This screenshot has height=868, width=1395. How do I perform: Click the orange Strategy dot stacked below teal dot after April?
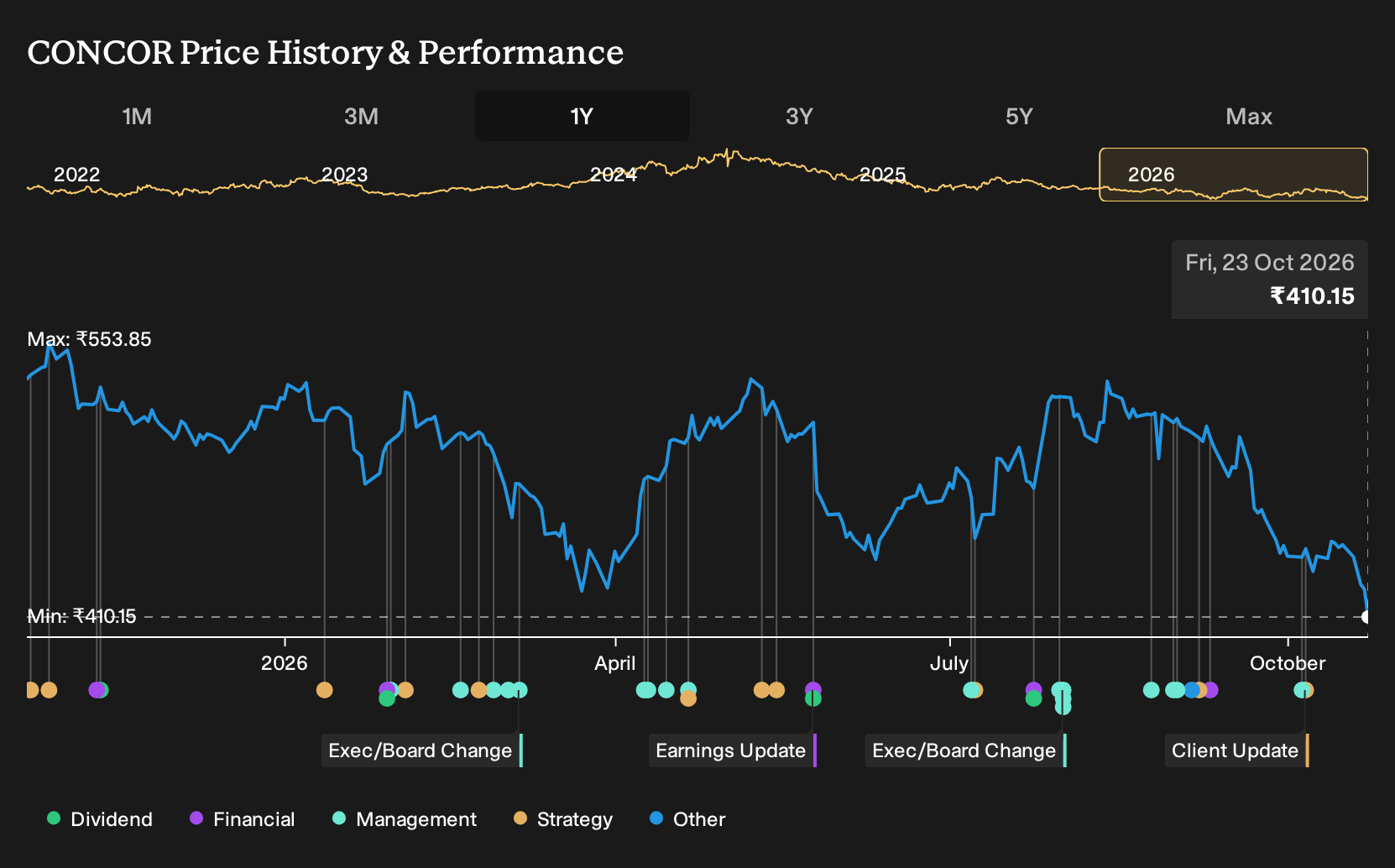687,698
